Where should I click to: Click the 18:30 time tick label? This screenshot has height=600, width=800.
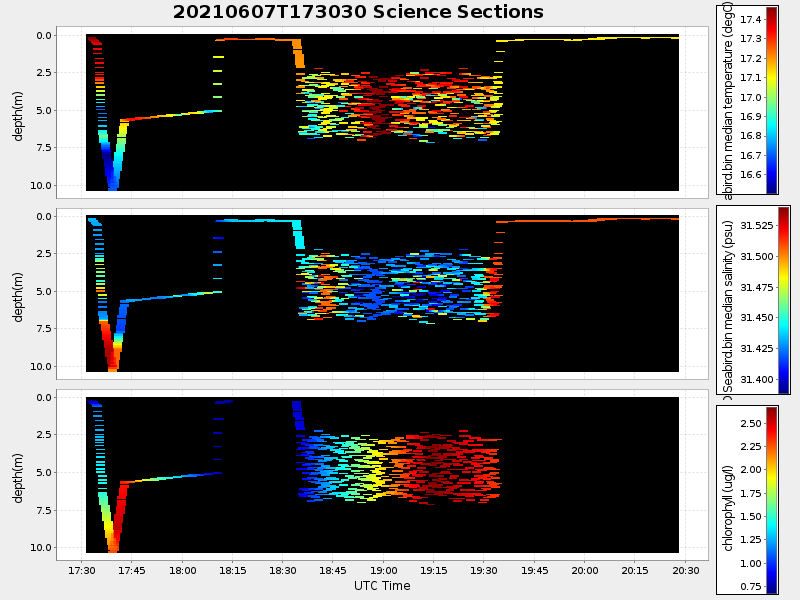283,570
